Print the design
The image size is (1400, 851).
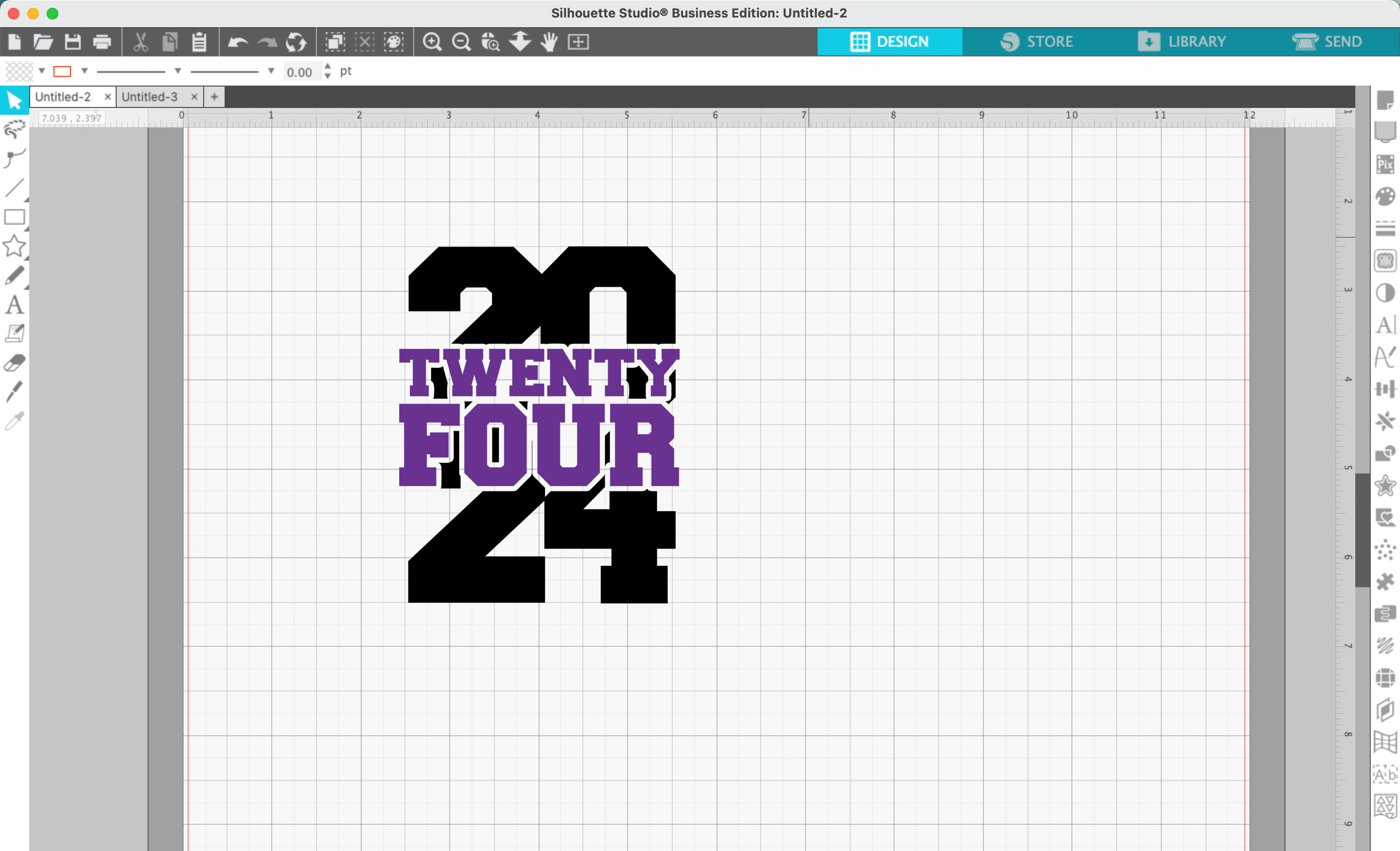[x=102, y=41]
